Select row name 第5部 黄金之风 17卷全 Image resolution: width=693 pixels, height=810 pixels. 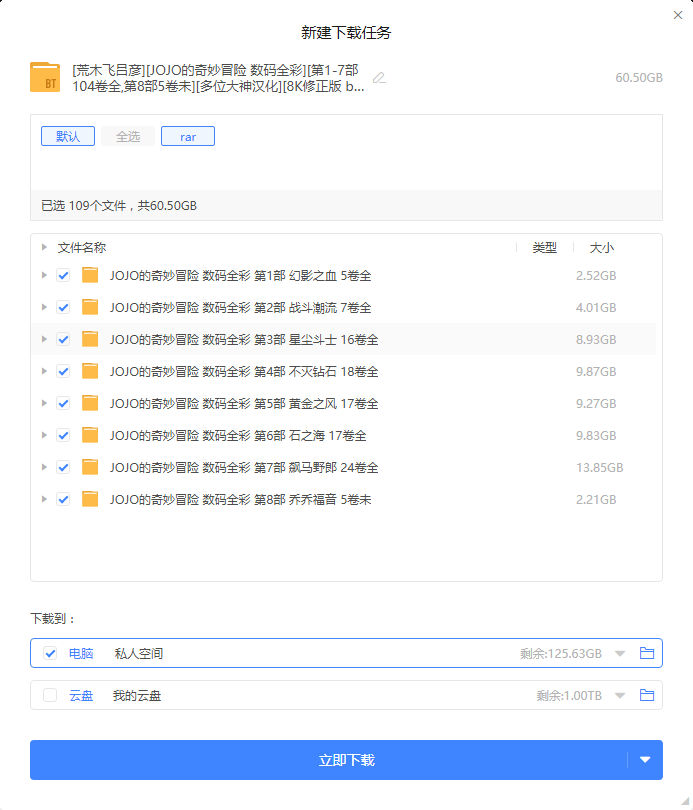pyautogui.click(x=244, y=404)
